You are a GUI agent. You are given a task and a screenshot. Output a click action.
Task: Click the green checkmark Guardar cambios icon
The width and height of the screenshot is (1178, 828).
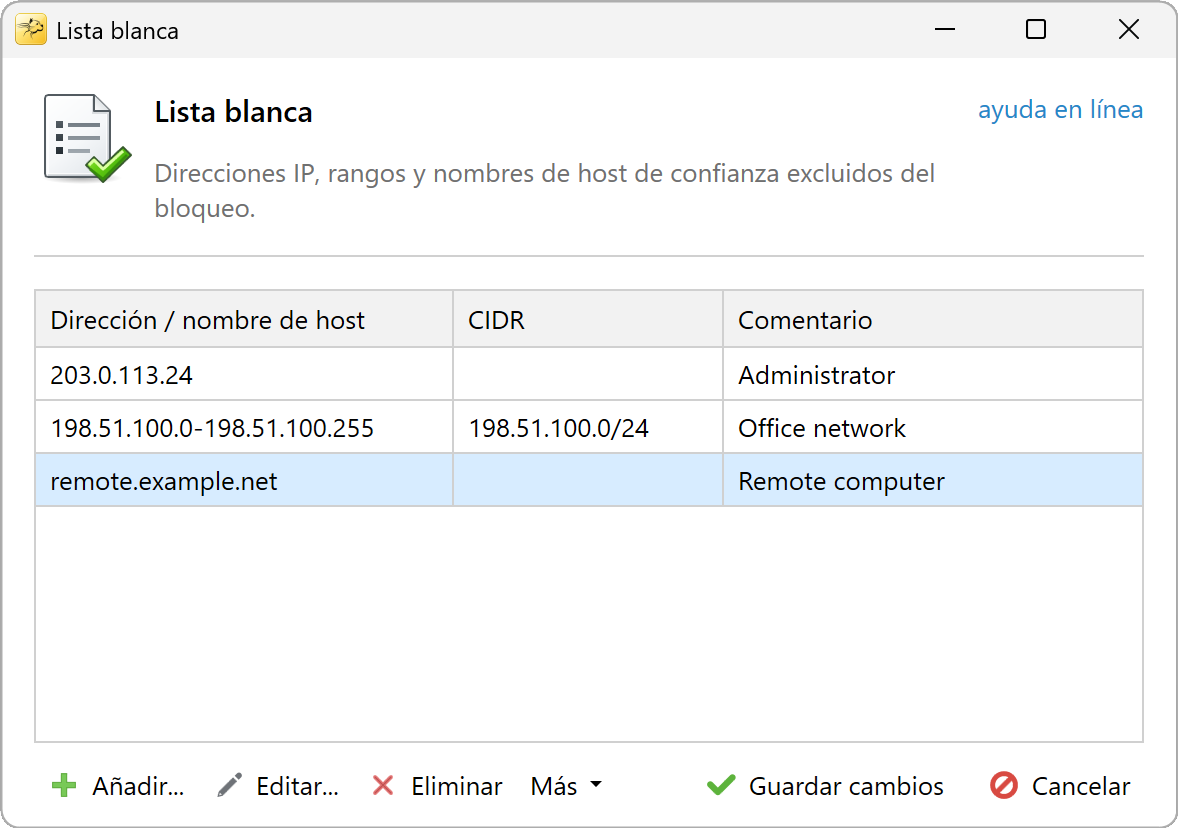pos(721,785)
